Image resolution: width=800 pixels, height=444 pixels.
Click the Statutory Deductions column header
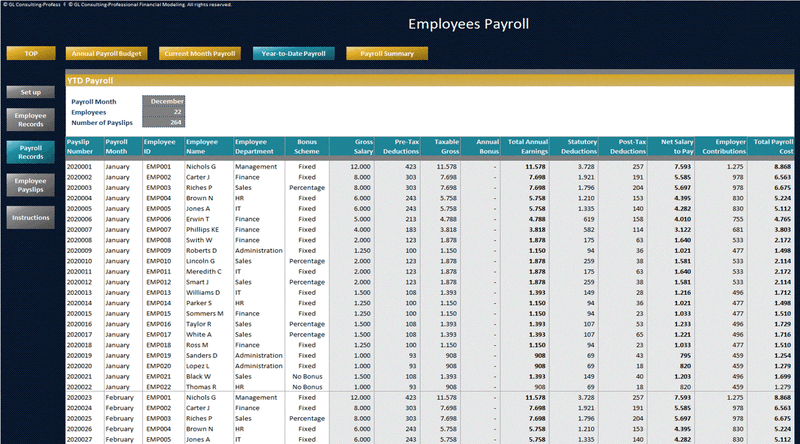point(574,146)
